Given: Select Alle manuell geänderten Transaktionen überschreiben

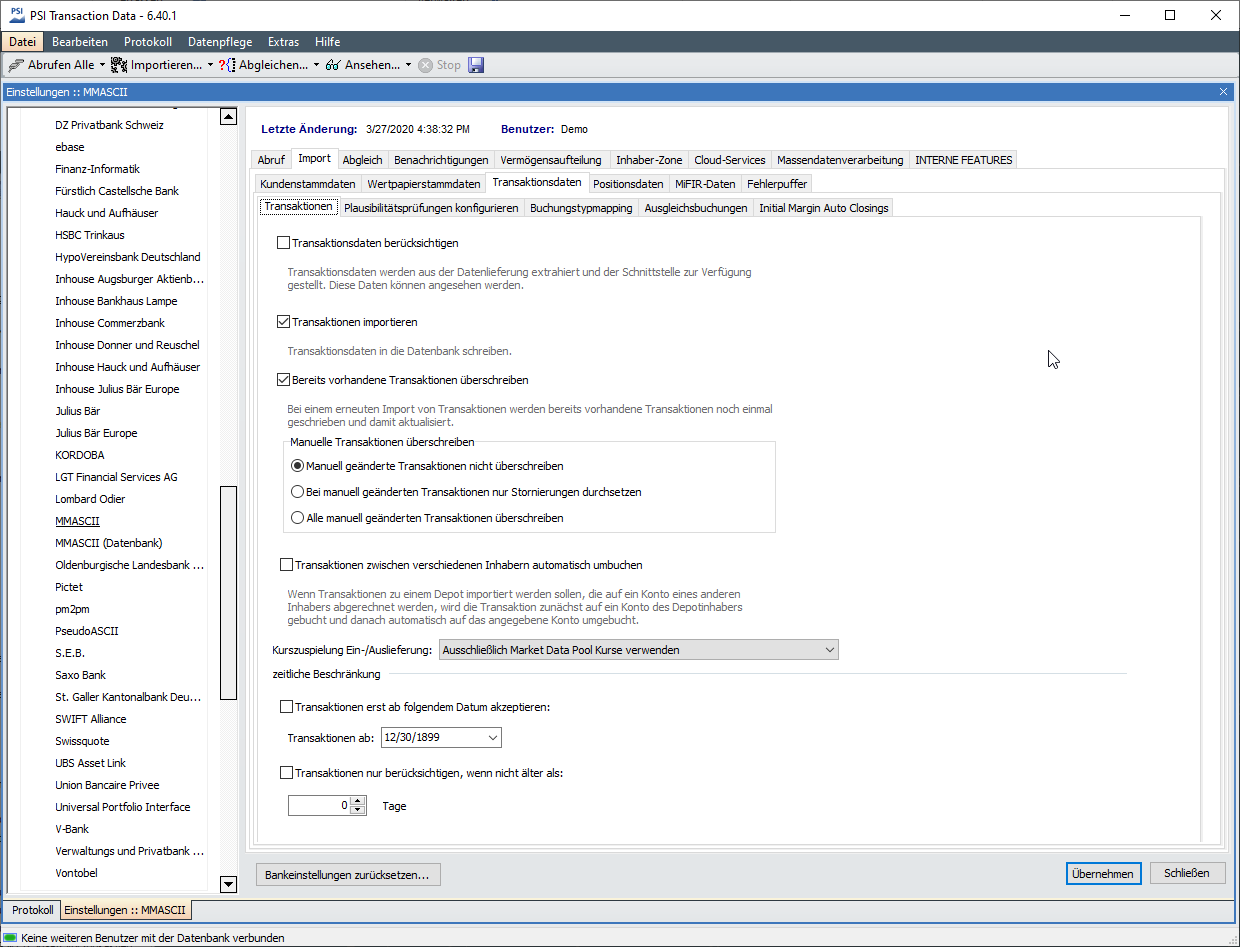Looking at the screenshot, I should (x=297, y=518).
